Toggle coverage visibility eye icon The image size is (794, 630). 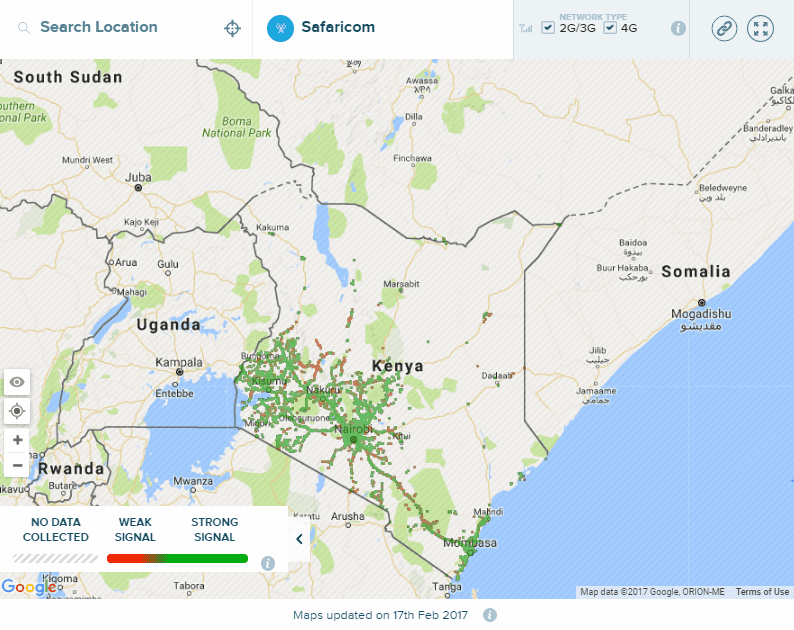17,382
